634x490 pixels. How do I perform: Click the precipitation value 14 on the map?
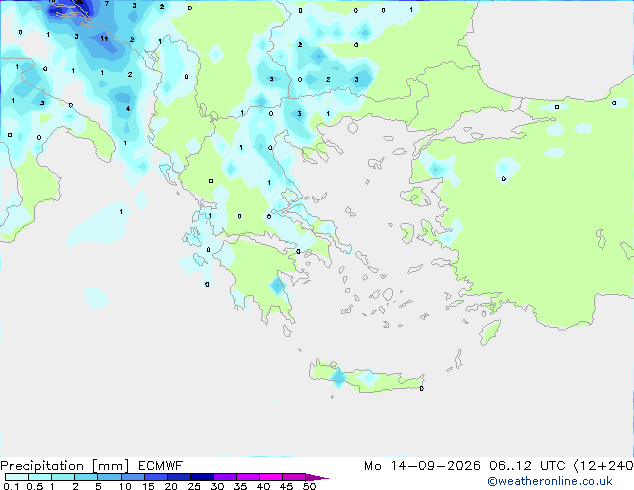tap(104, 38)
